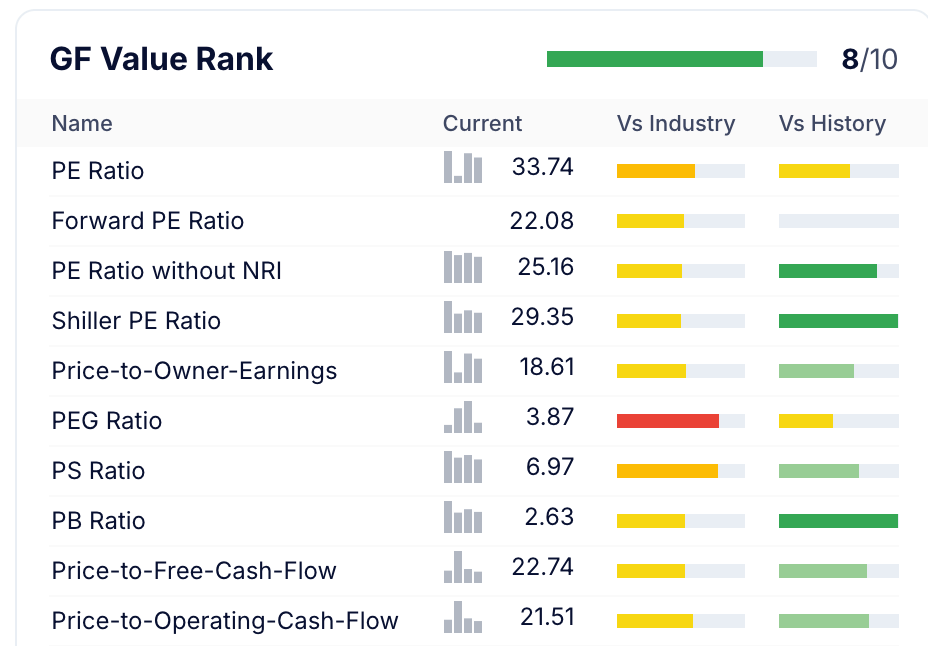Click the PE Ratio value 33.74

click(543, 167)
